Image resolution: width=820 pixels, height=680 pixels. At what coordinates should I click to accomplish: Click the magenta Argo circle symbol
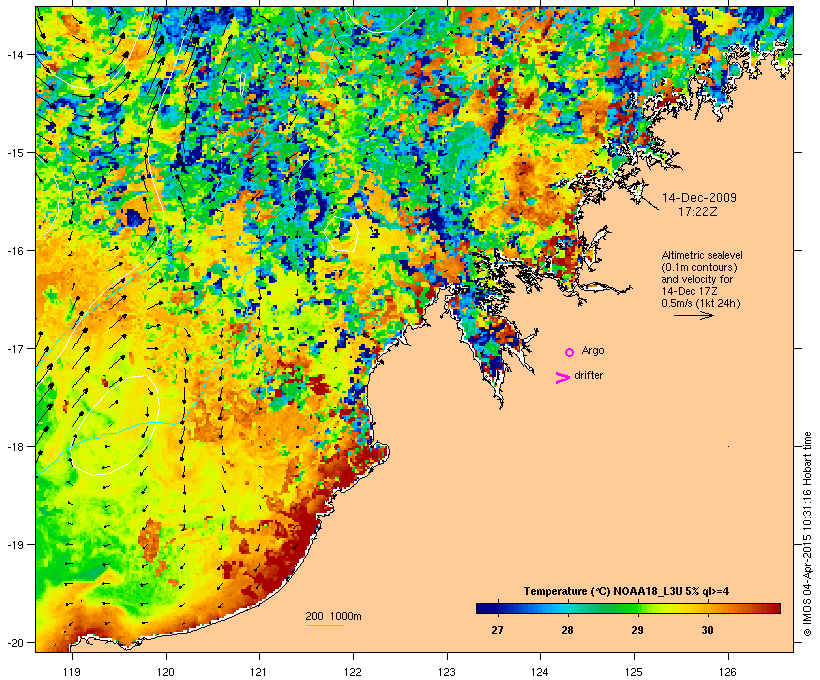[x=570, y=353]
